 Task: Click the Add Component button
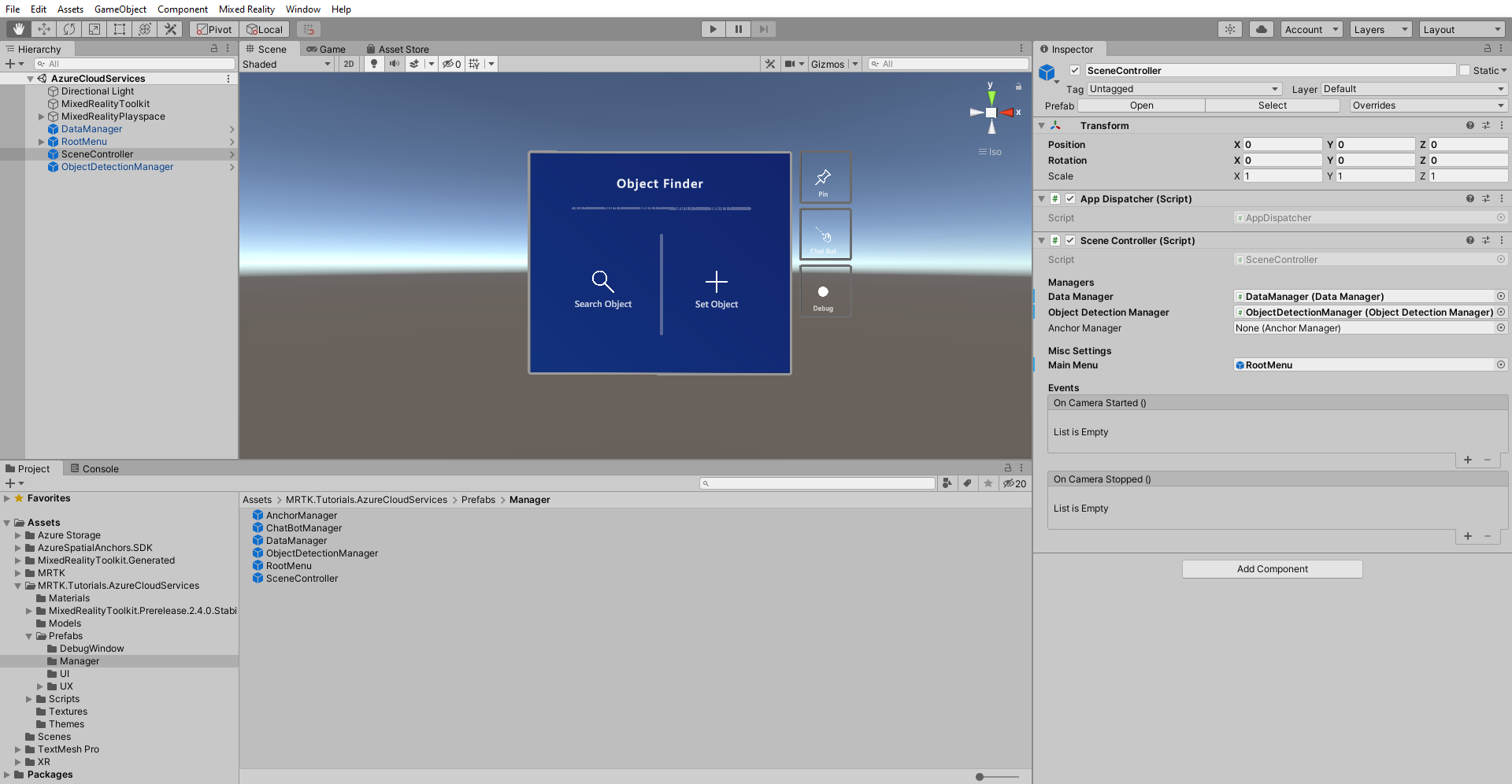pos(1271,568)
